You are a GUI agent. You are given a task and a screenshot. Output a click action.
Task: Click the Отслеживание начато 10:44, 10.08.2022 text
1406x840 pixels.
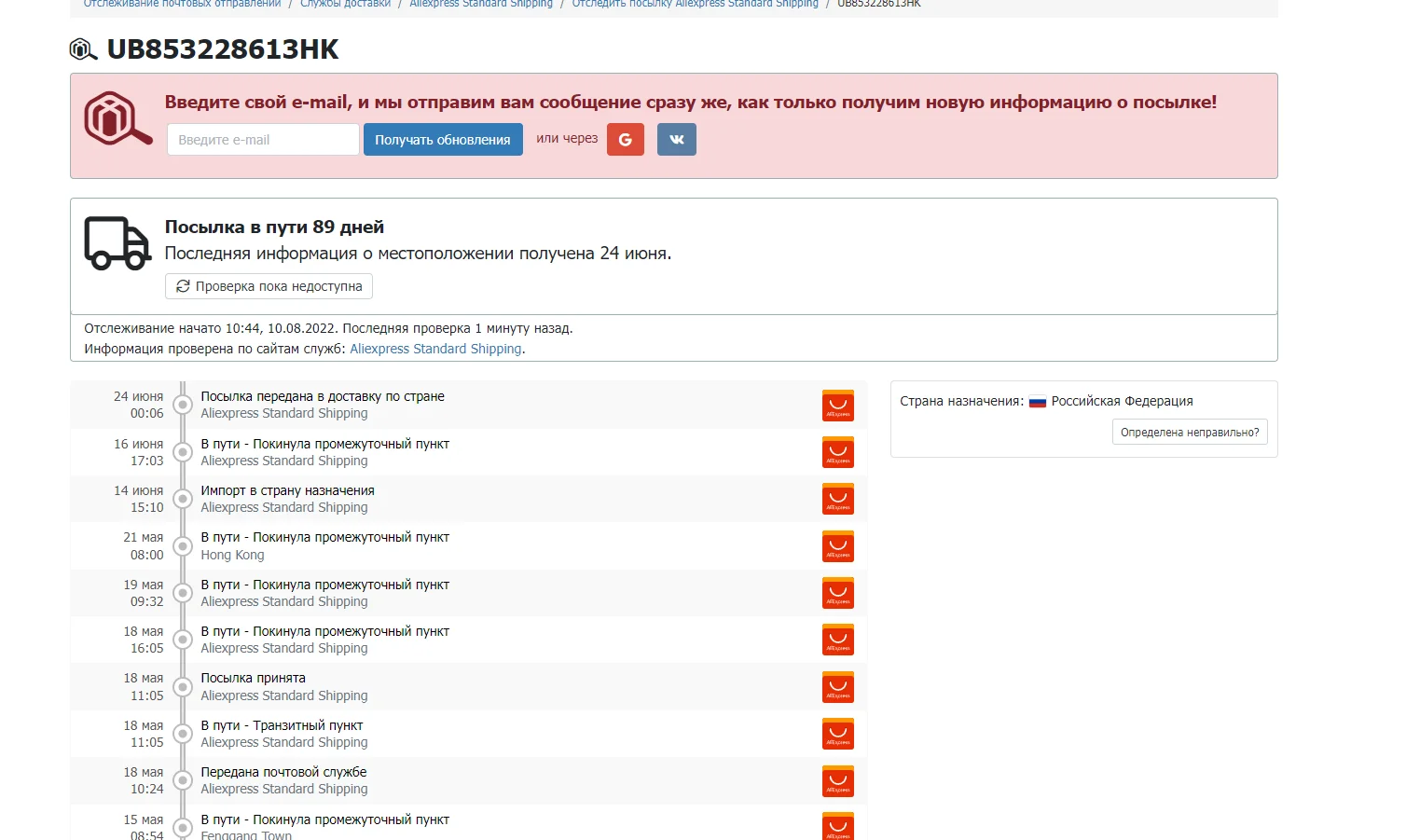click(x=211, y=328)
